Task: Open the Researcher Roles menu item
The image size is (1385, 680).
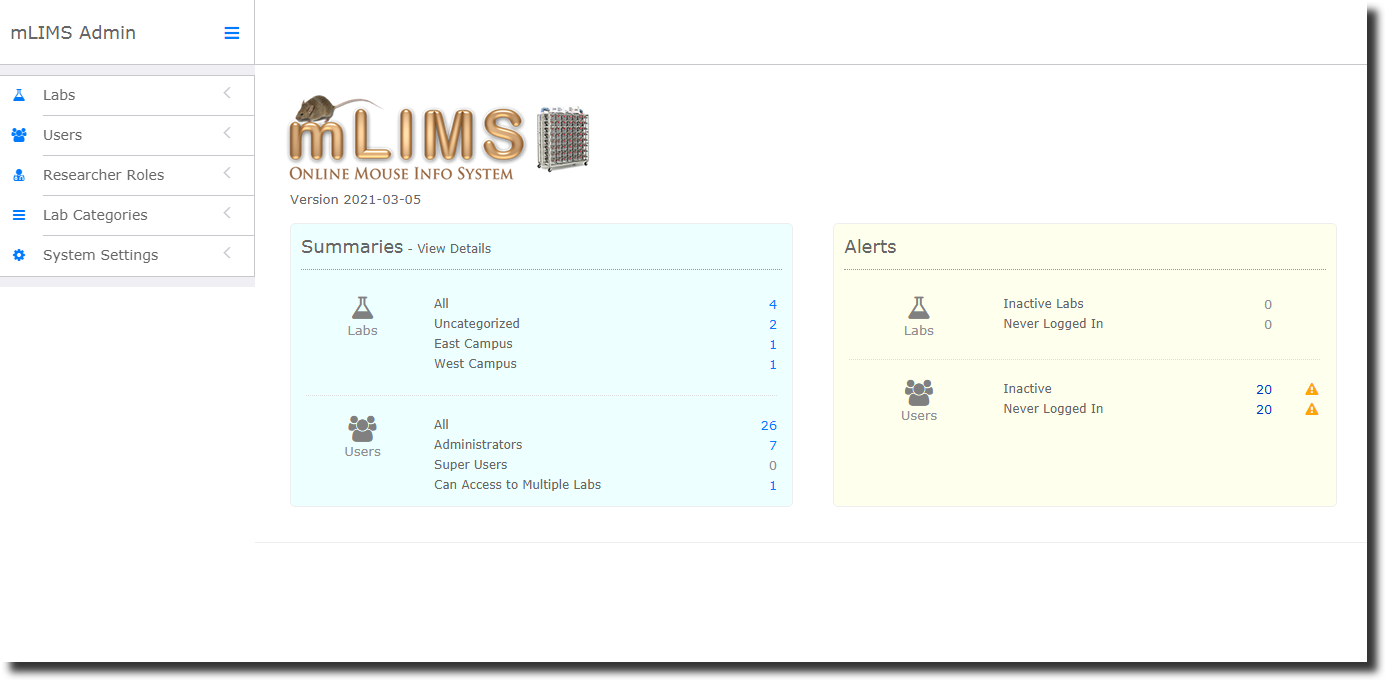Action: click(103, 175)
